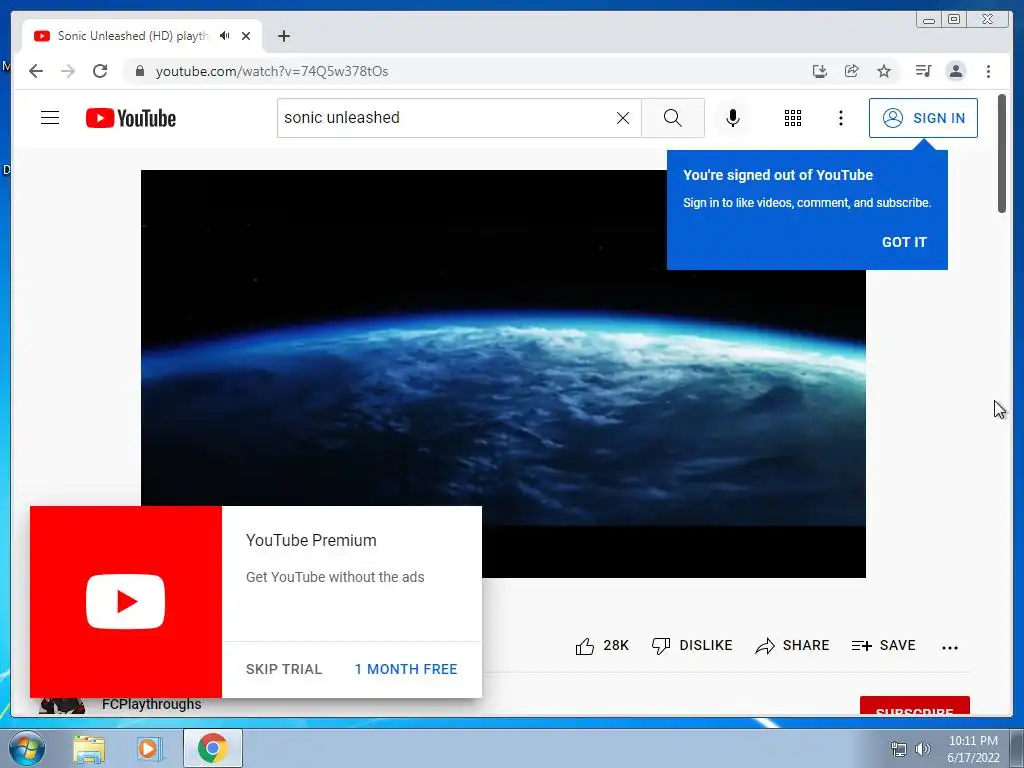Reload the page
This screenshot has height=768, width=1024.
[100, 71]
